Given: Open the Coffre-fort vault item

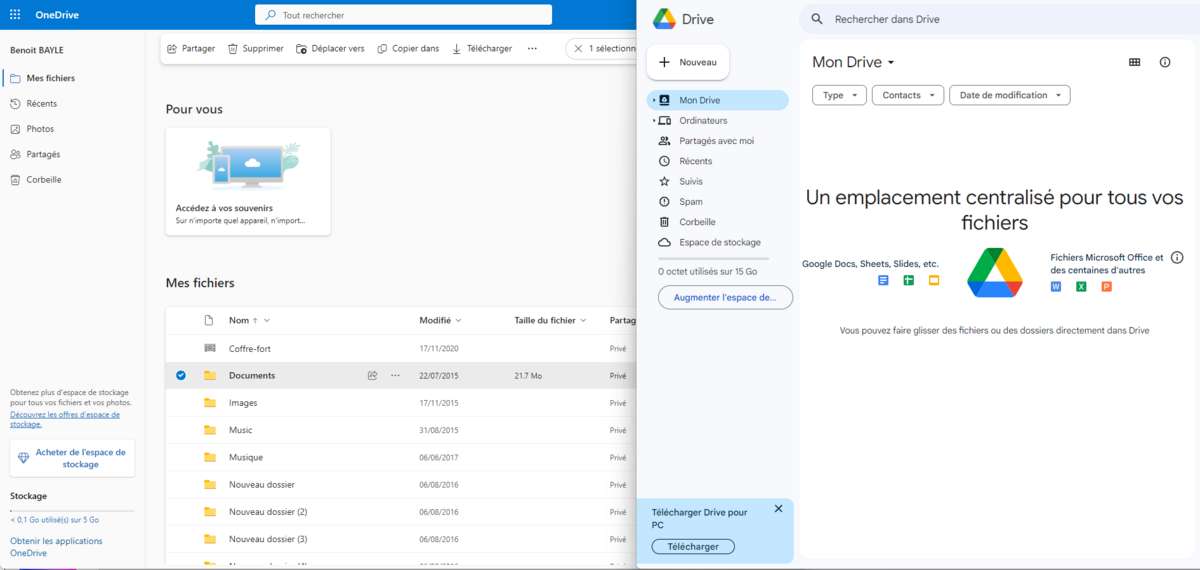Looking at the screenshot, I should click(250, 348).
